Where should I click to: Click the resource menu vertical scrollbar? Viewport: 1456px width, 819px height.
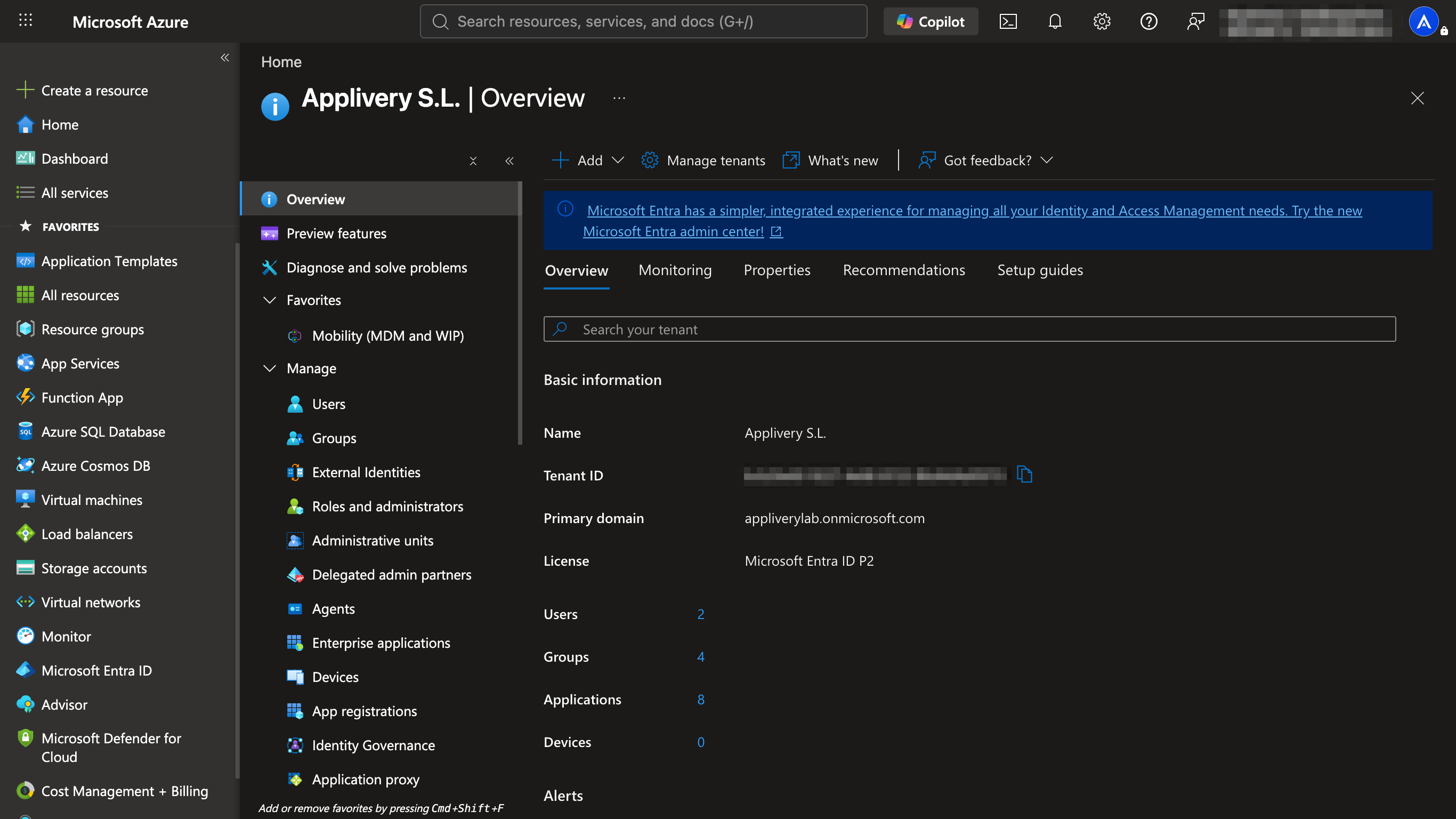point(520,313)
